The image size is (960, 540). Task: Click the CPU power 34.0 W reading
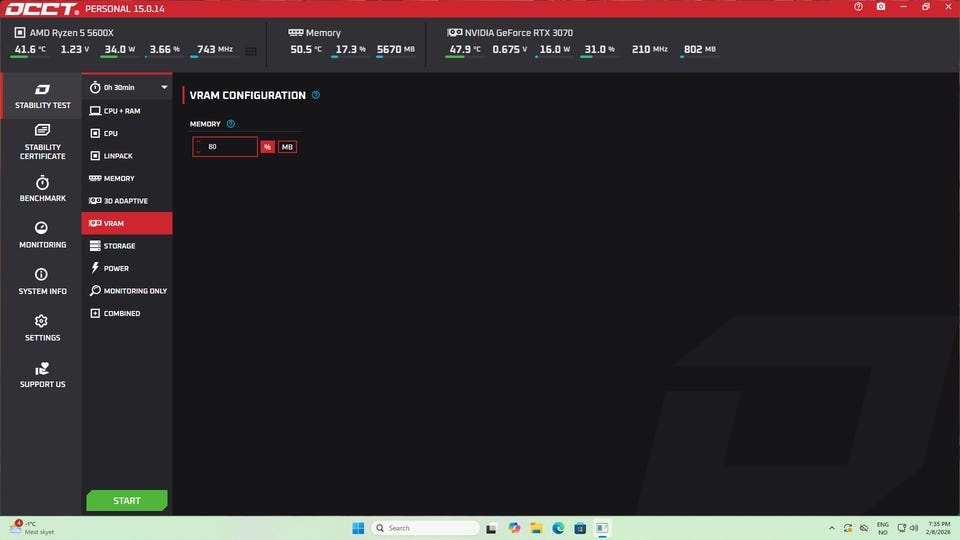click(x=119, y=50)
